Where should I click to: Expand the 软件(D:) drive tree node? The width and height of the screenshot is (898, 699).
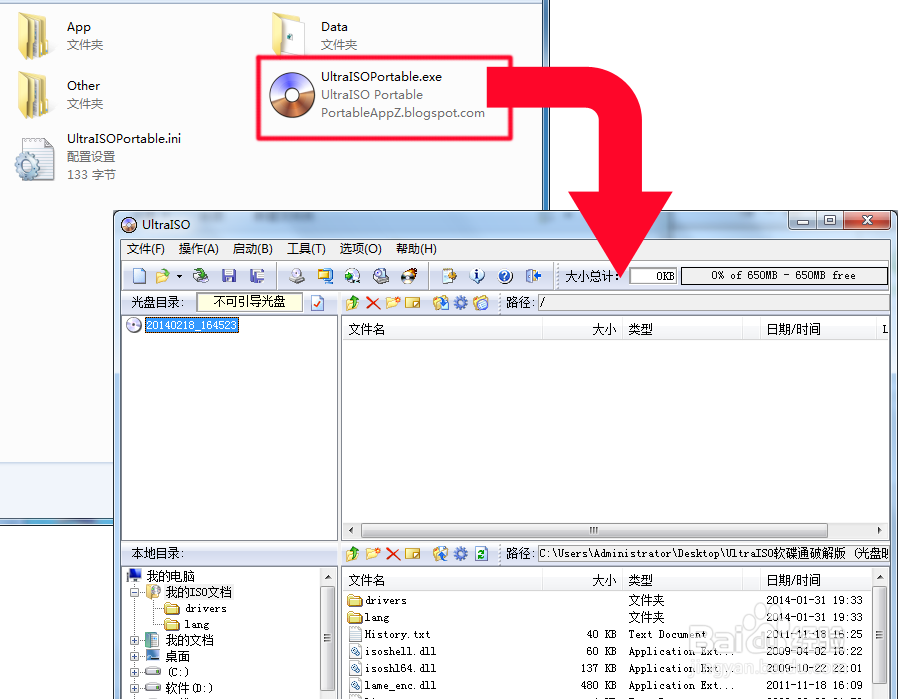coord(134,688)
